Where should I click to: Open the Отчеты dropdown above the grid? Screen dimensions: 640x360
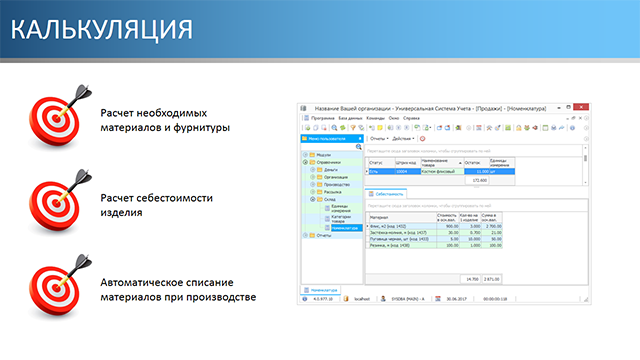click(379, 139)
